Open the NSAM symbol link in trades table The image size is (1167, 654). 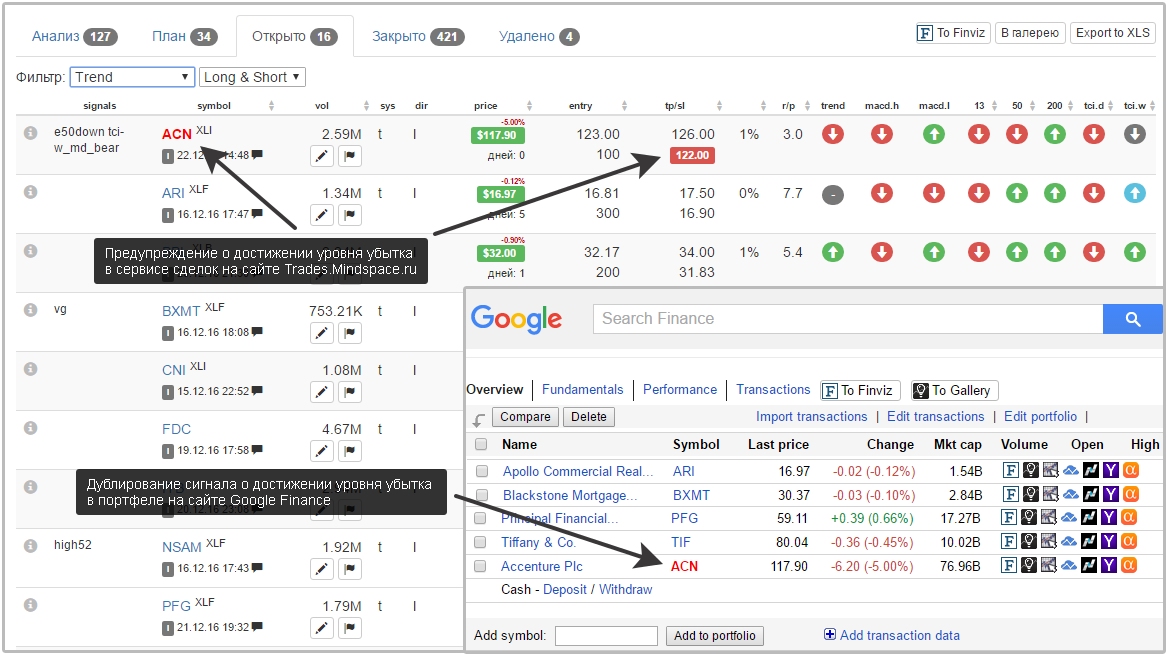pos(182,547)
